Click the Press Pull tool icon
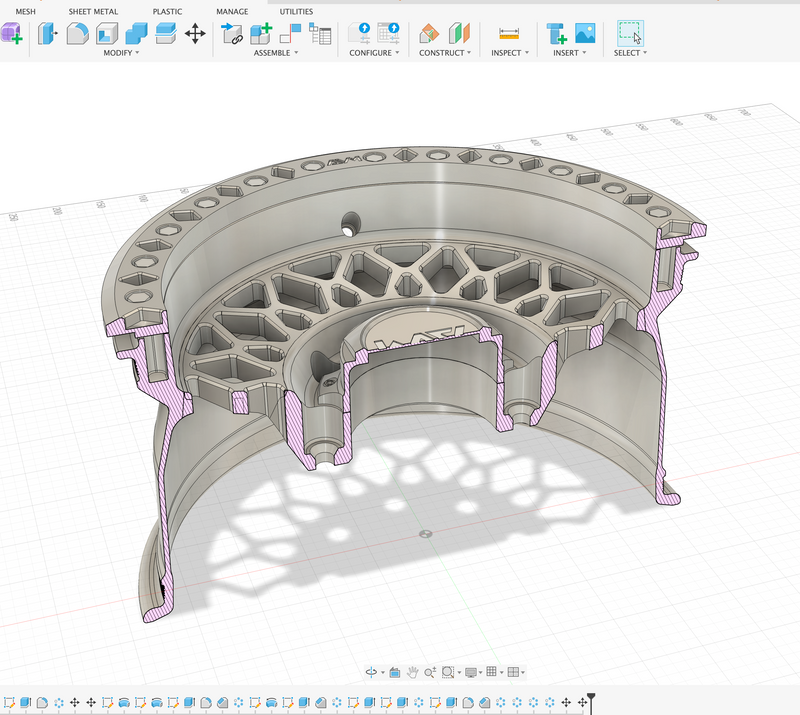Viewport: 800px width, 715px height. coord(46,34)
